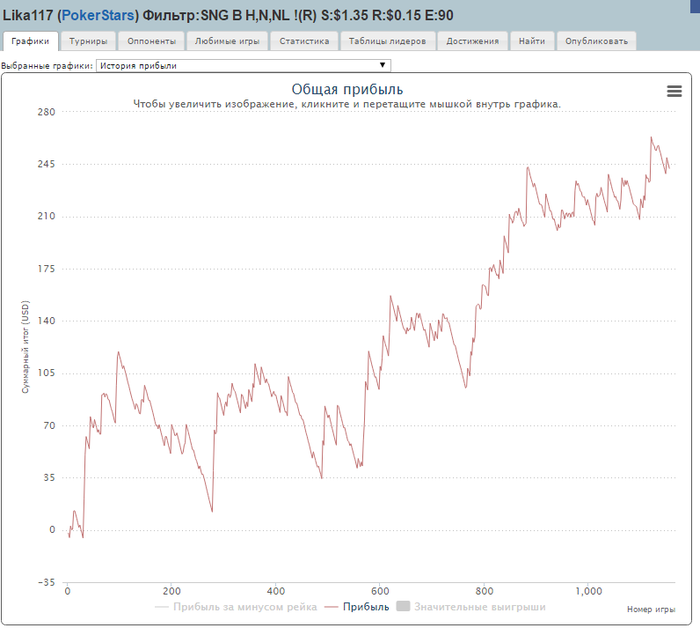This screenshot has width=700, height=628.
Task: Click the 105 y-axis label
Action: pyautogui.click(x=46, y=373)
